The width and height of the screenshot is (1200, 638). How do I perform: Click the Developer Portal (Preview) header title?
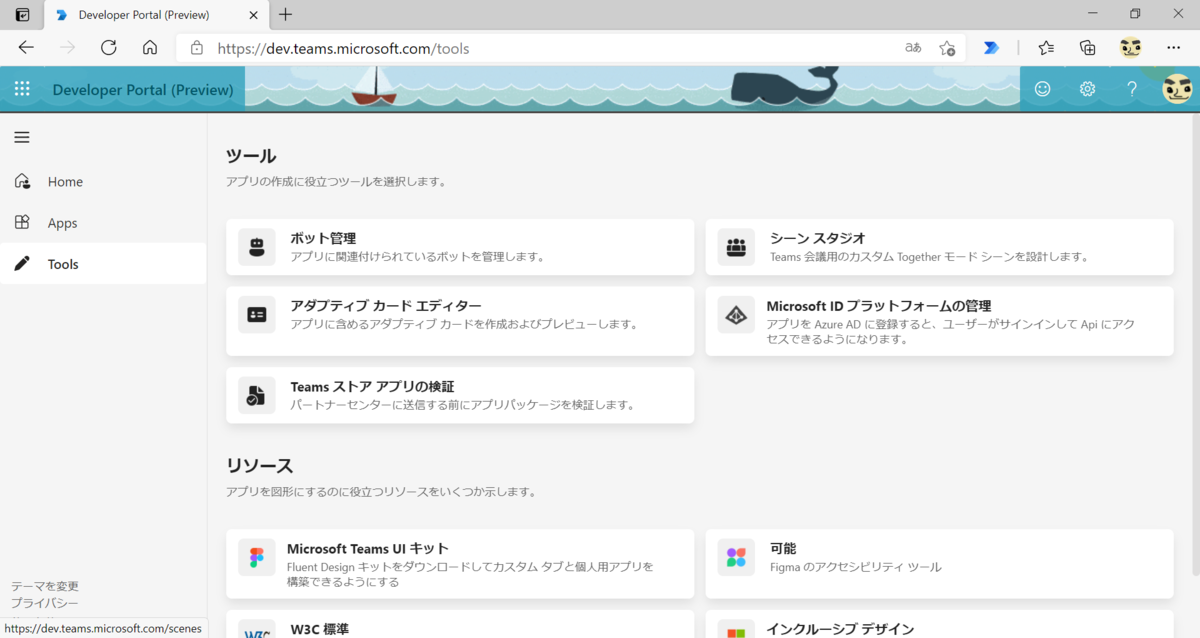pos(143,89)
